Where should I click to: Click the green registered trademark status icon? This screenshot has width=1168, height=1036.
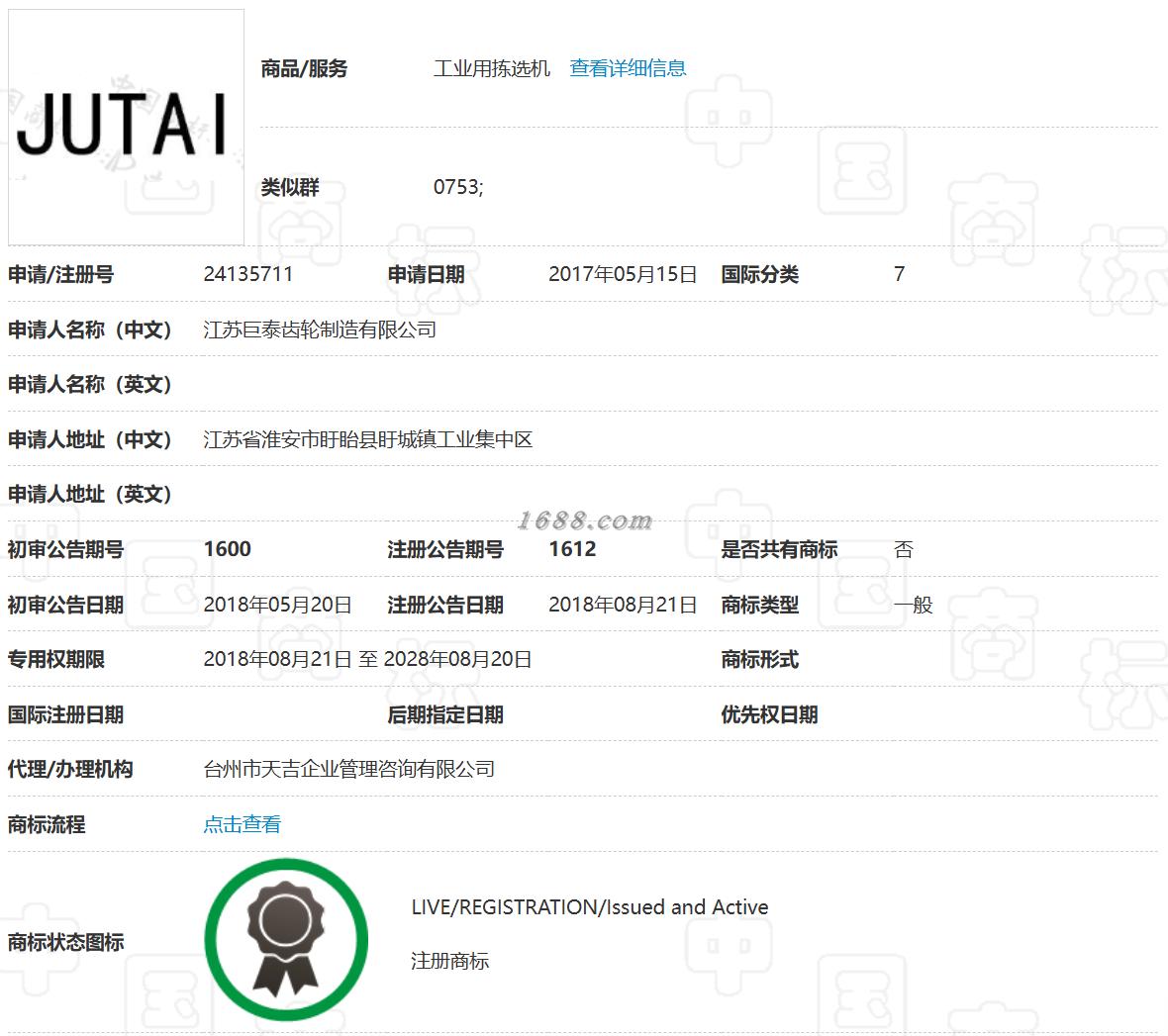click(x=286, y=940)
